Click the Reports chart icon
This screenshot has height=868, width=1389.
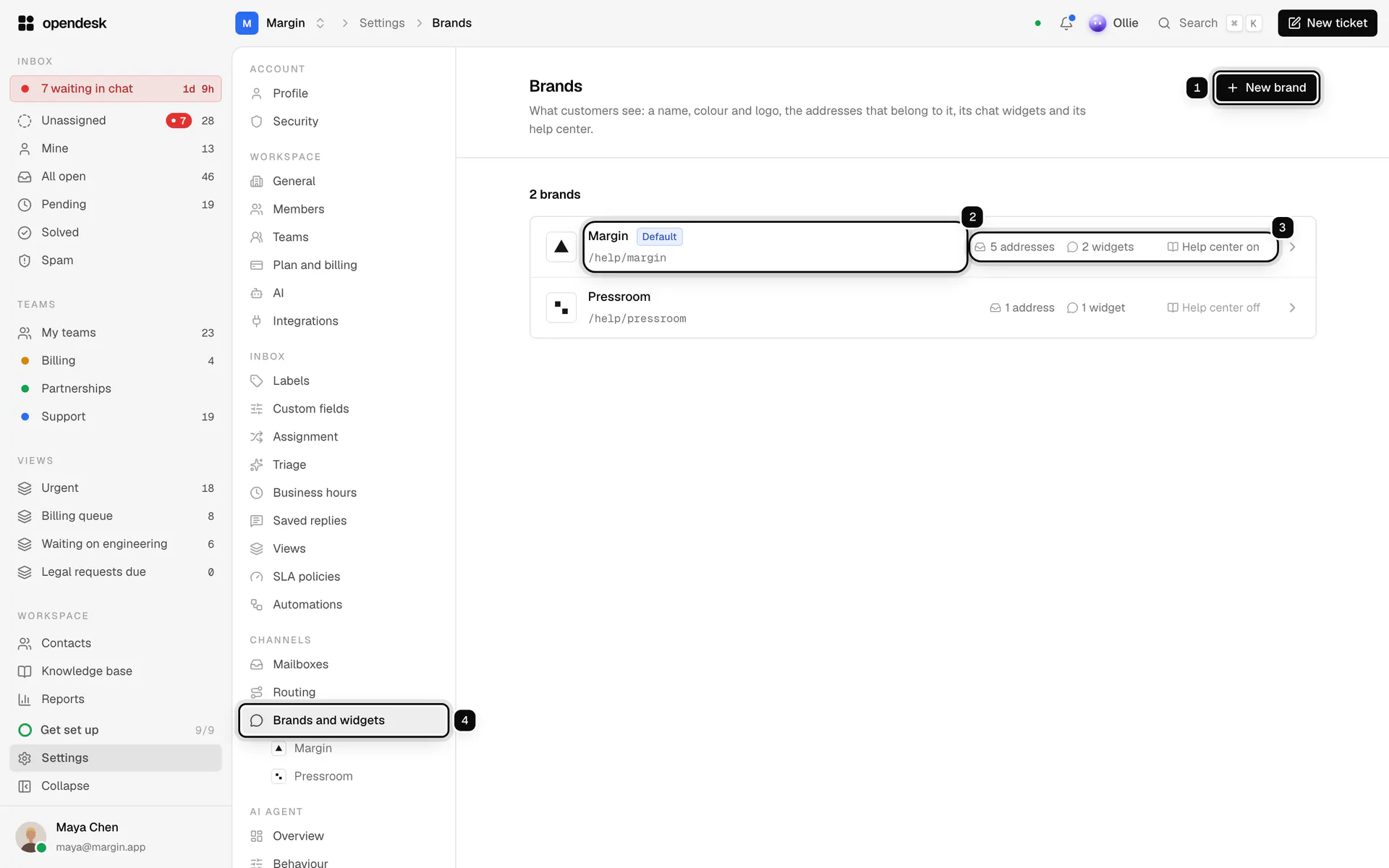[25, 699]
